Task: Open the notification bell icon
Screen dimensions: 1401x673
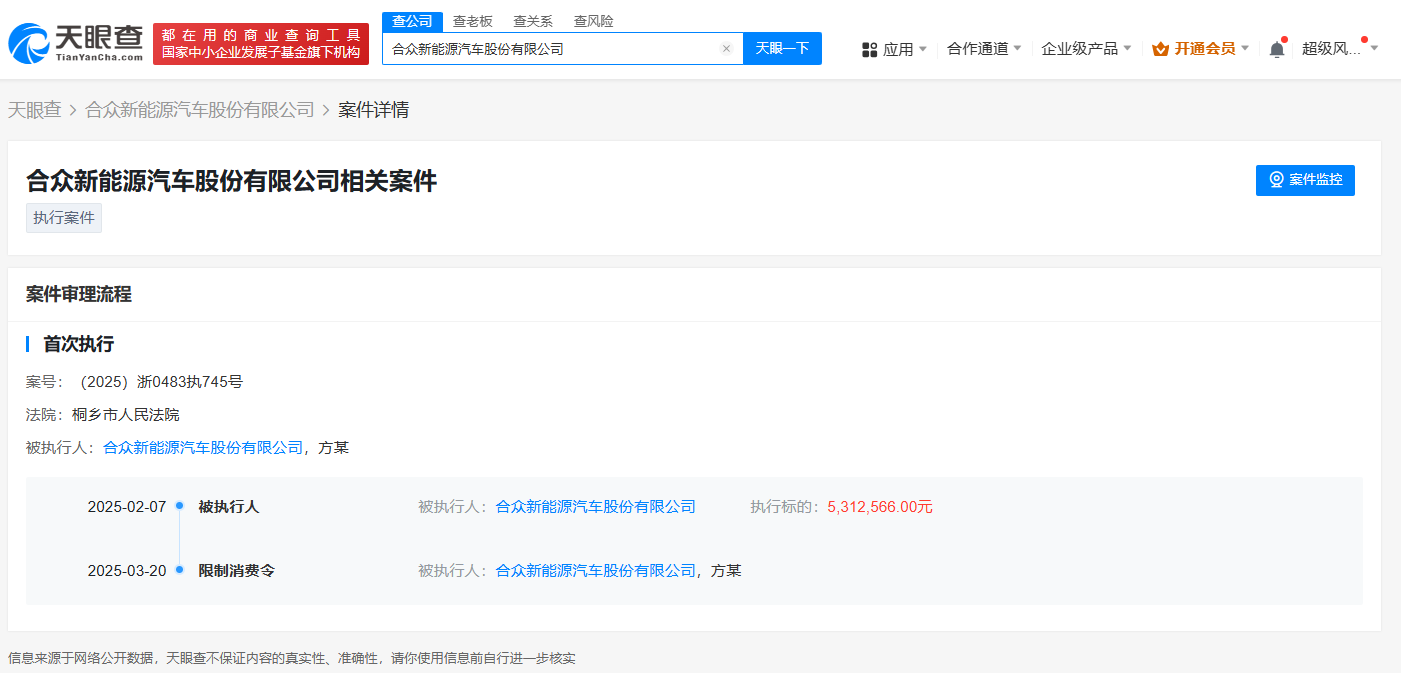Action: pos(1277,49)
